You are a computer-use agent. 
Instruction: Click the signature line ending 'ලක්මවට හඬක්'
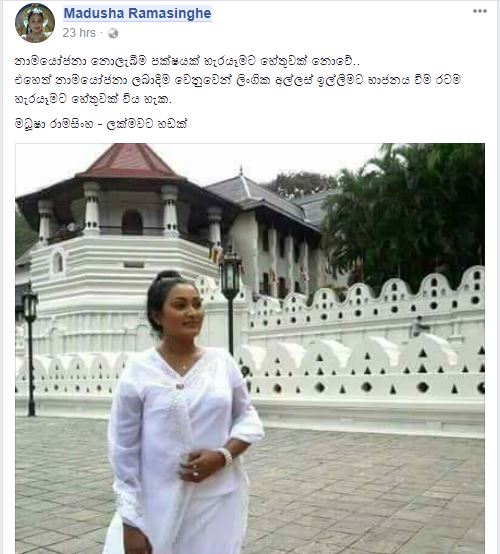click(101, 124)
